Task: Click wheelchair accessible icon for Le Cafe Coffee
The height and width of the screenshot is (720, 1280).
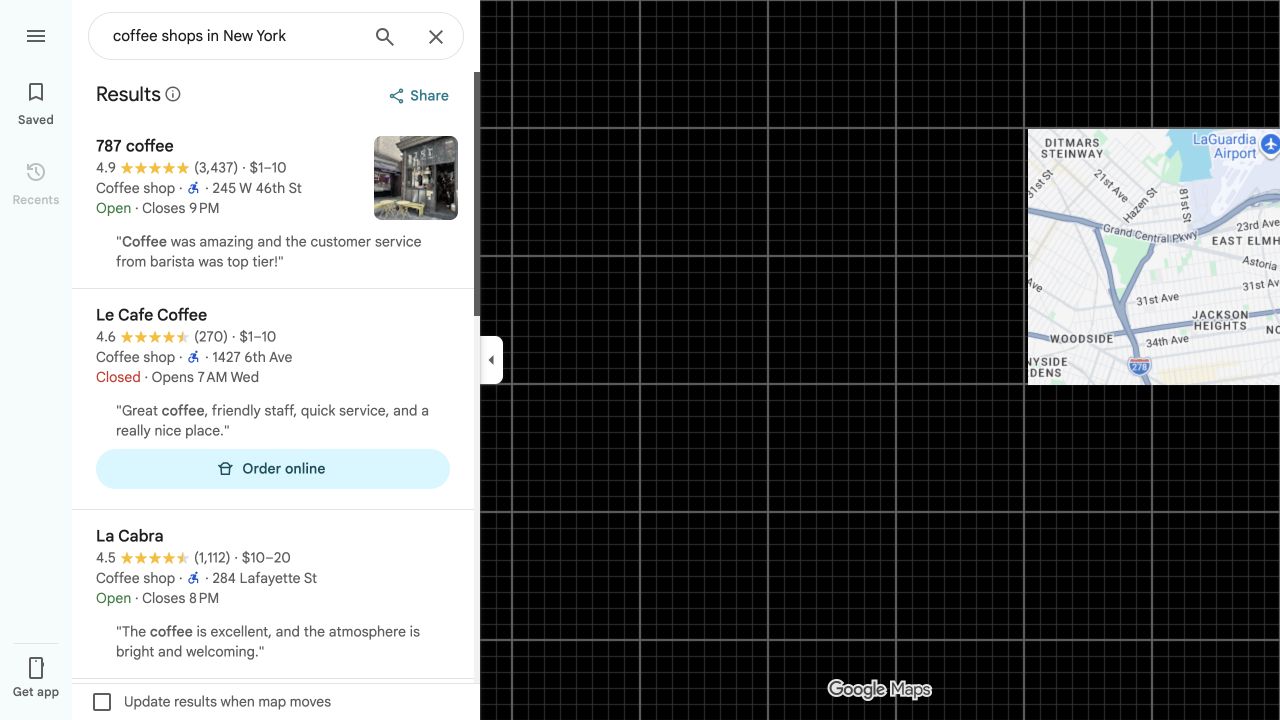Action: click(194, 357)
